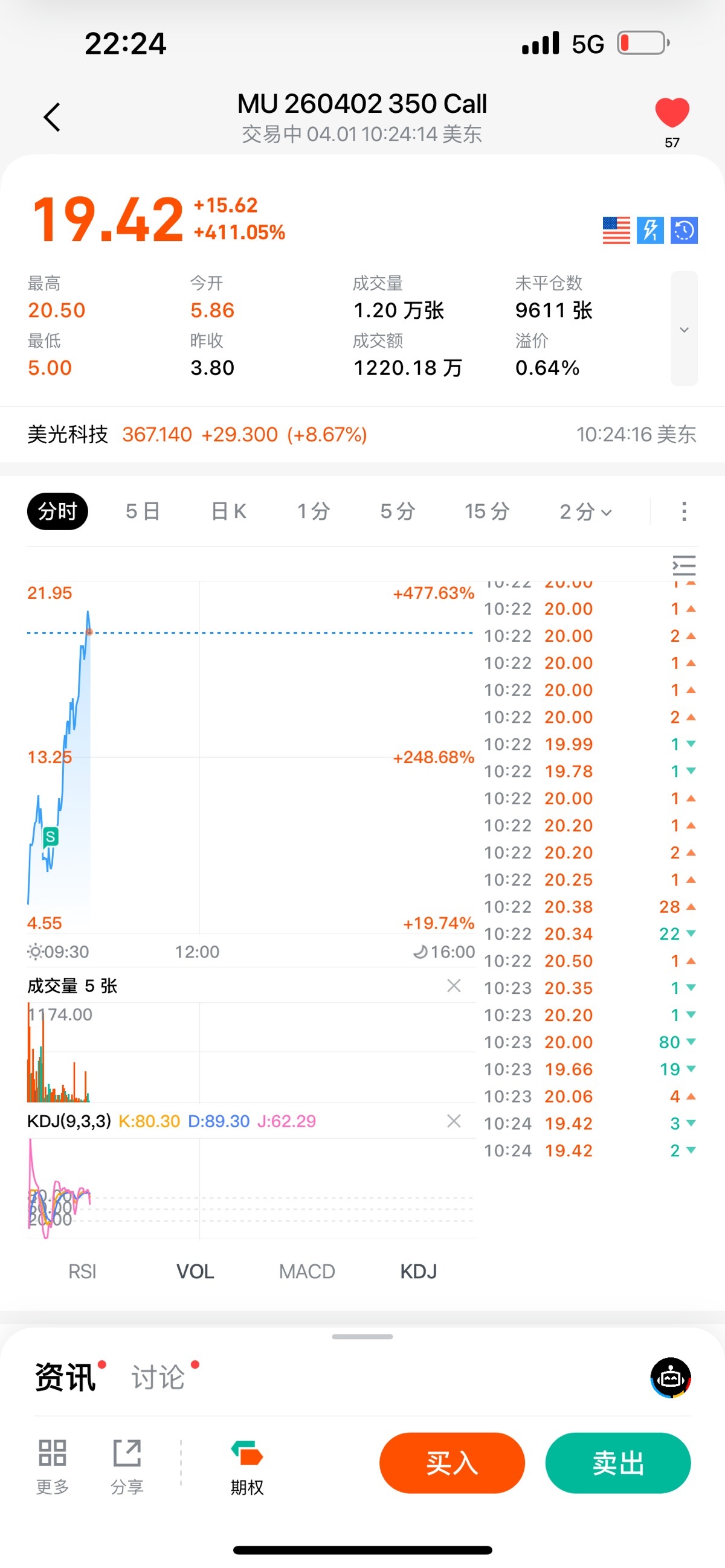Open the 期权 options chain icon
725x1568 pixels.
pyautogui.click(x=246, y=1453)
